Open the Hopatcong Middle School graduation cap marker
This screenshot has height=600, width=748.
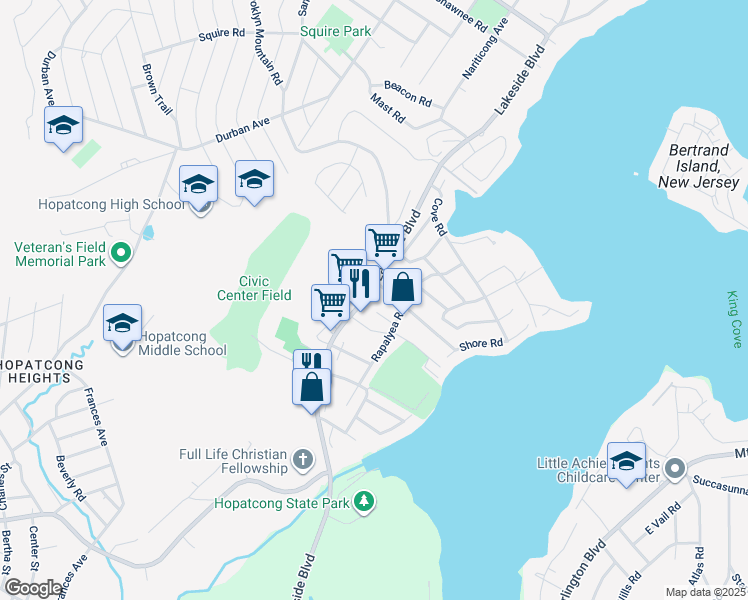(123, 324)
